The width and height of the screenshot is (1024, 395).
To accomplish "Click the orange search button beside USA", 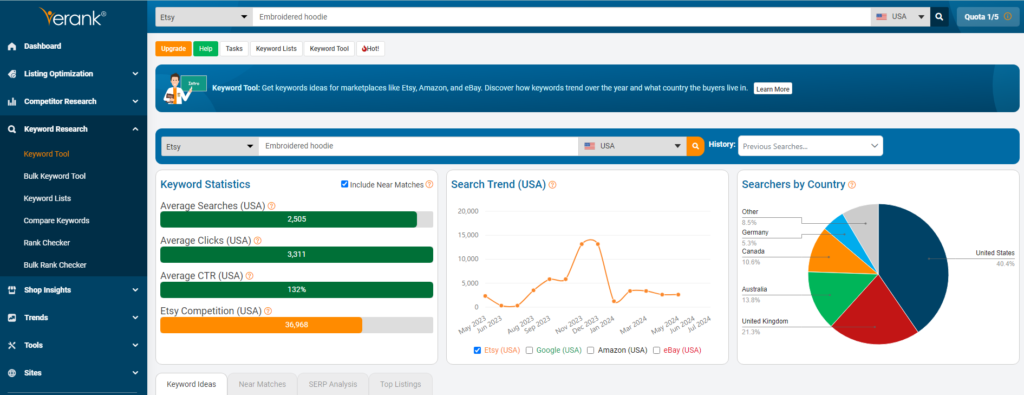I will (x=696, y=146).
